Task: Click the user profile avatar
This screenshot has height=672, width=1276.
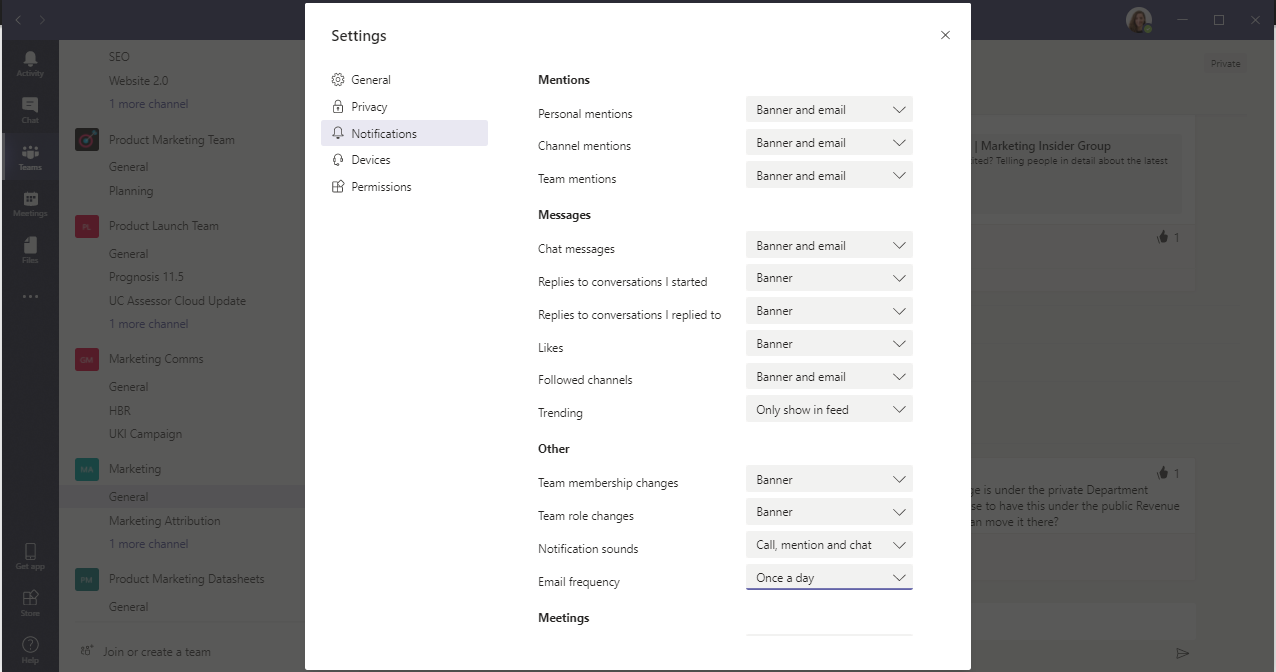Action: pyautogui.click(x=1138, y=20)
